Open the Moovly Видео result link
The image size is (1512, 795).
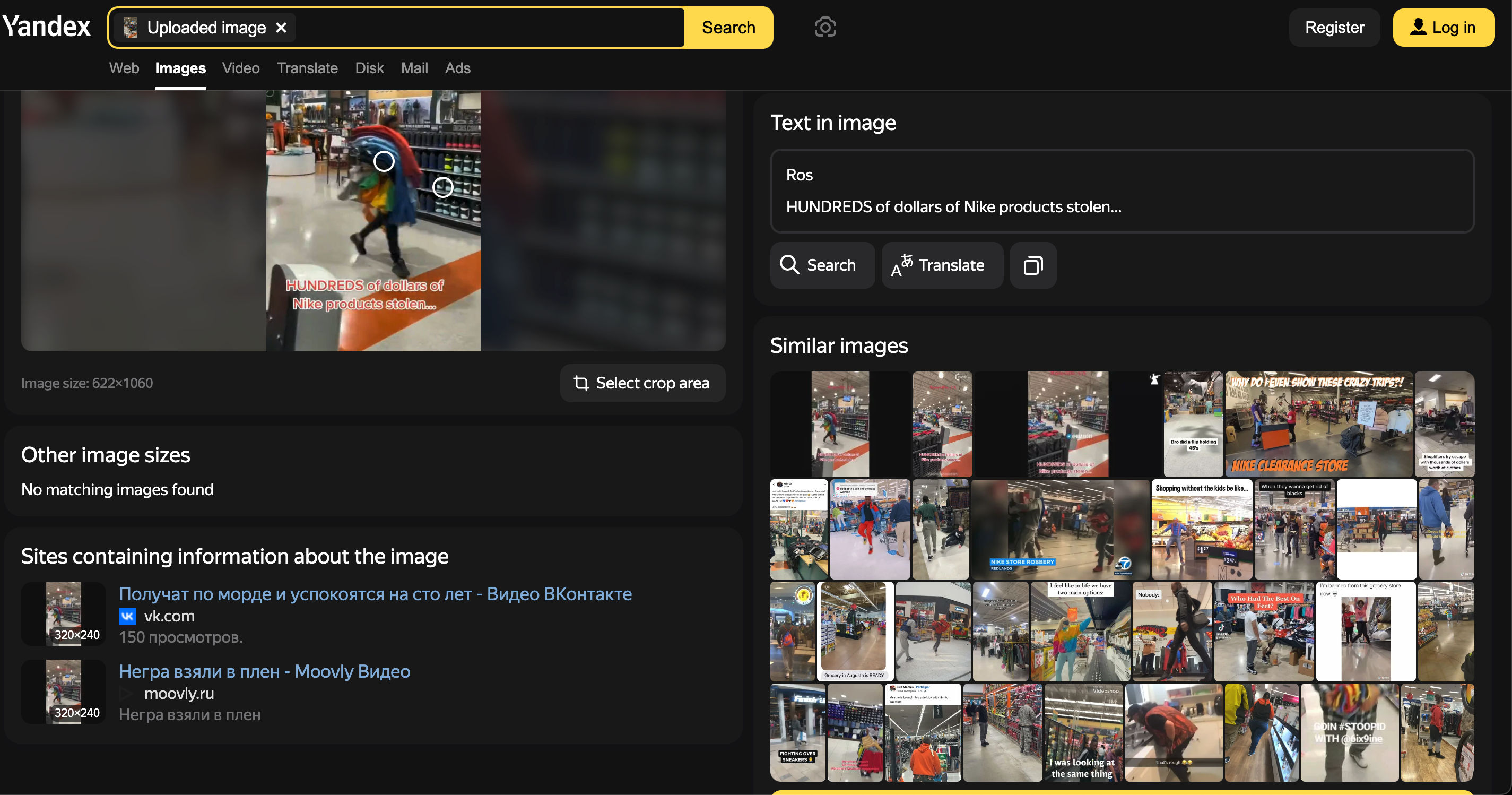[x=264, y=671]
